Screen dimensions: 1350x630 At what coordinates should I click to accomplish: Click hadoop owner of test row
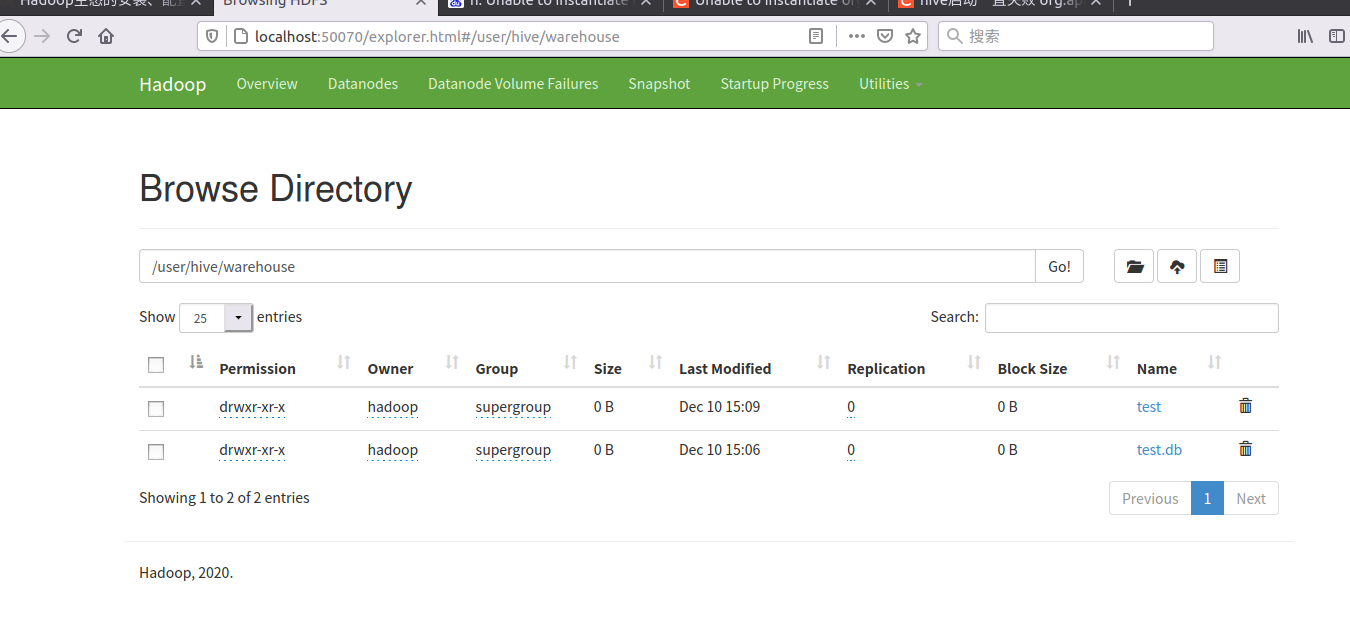tap(392, 407)
